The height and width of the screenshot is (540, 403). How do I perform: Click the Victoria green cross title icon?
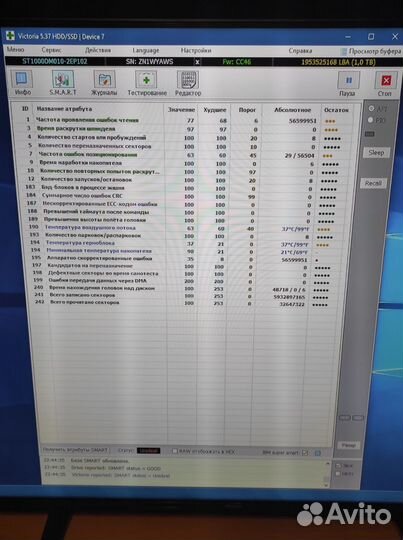click(10, 35)
